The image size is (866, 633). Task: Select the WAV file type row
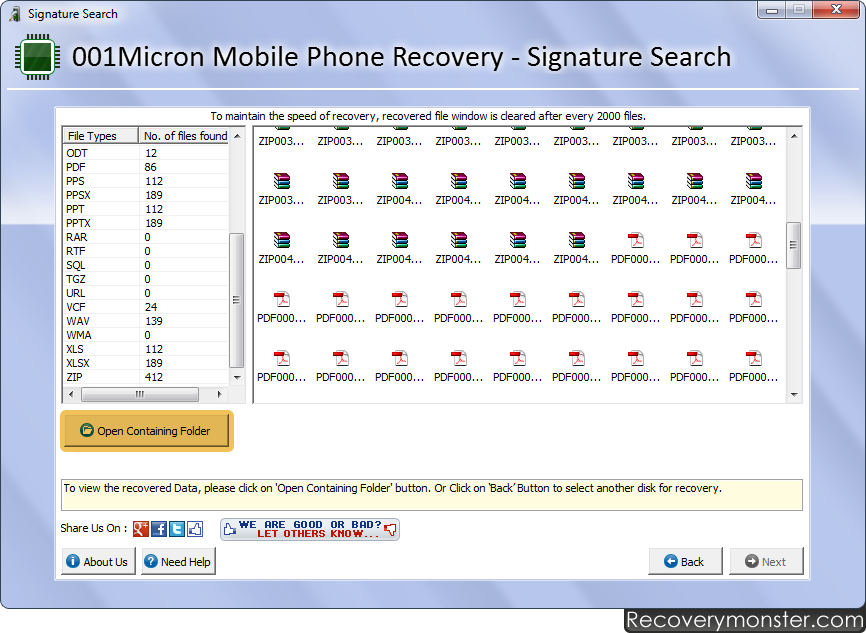pyautogui.click(x=146, y=321)
